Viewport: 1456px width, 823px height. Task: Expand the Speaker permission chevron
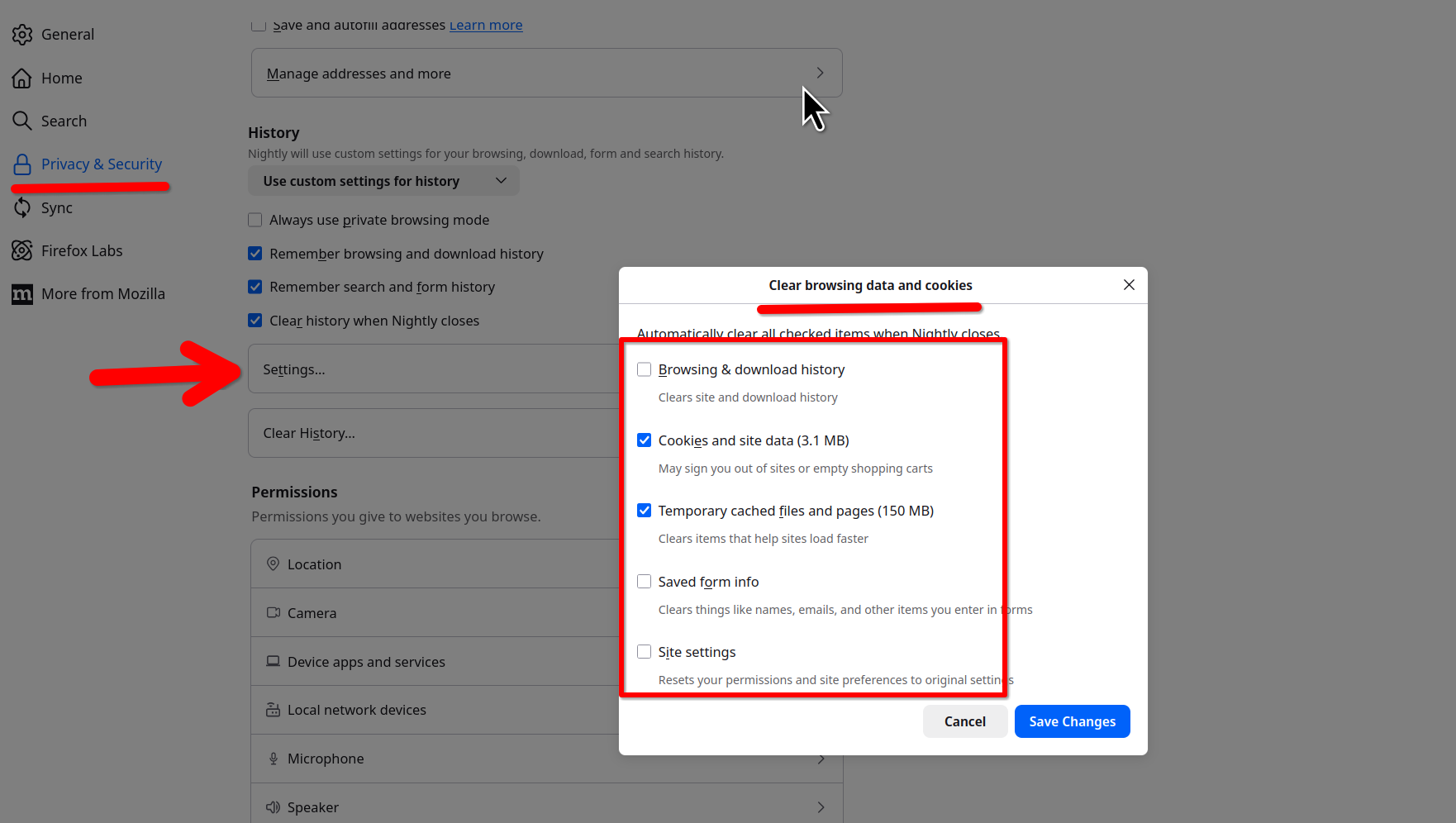coord(821,807)
